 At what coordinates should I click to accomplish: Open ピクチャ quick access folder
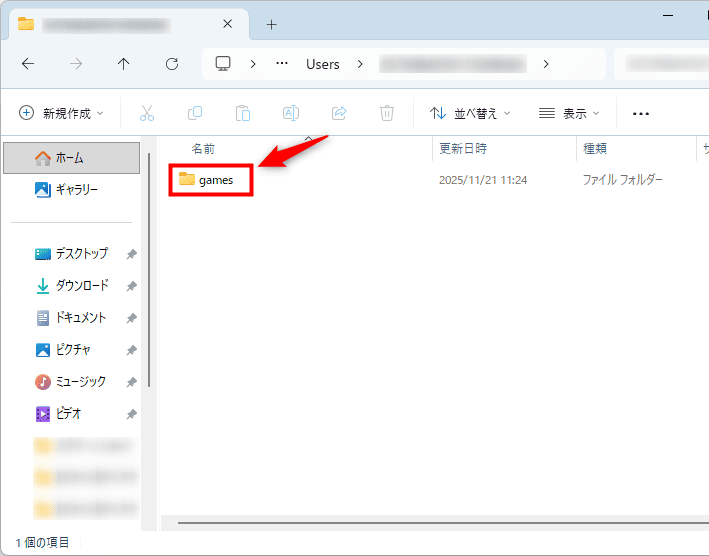click(x=63, y=349)
